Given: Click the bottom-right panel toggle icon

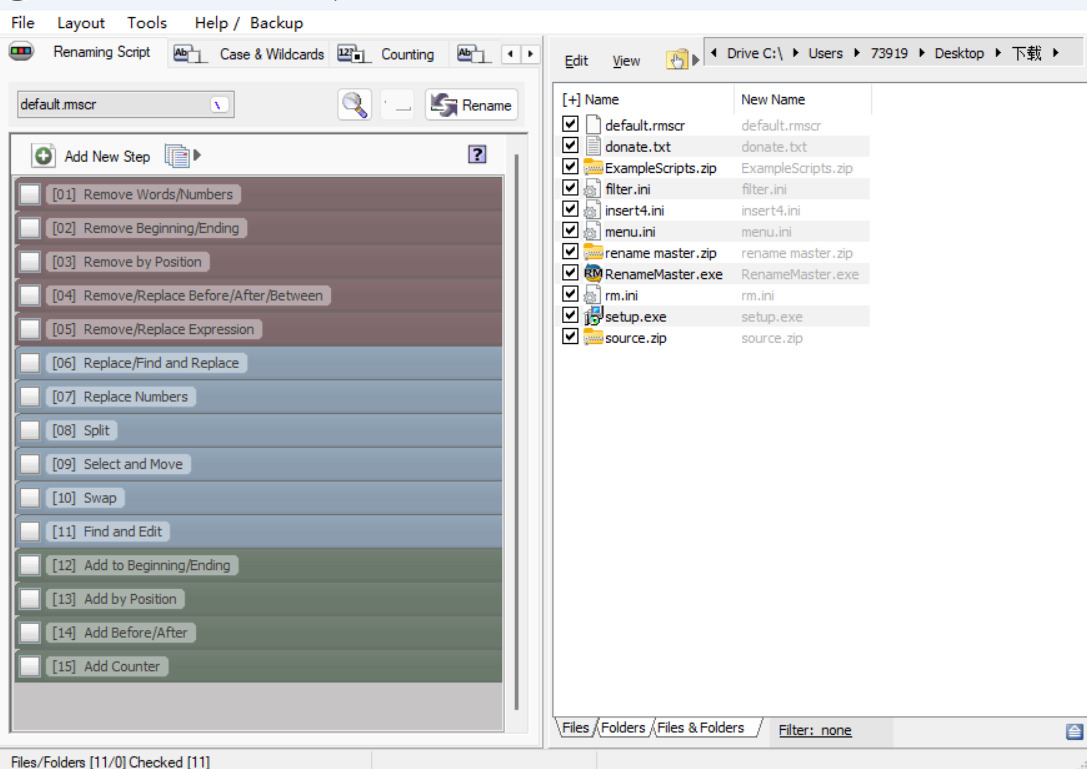Looking at the screenshot, I should coord(1075,731).
